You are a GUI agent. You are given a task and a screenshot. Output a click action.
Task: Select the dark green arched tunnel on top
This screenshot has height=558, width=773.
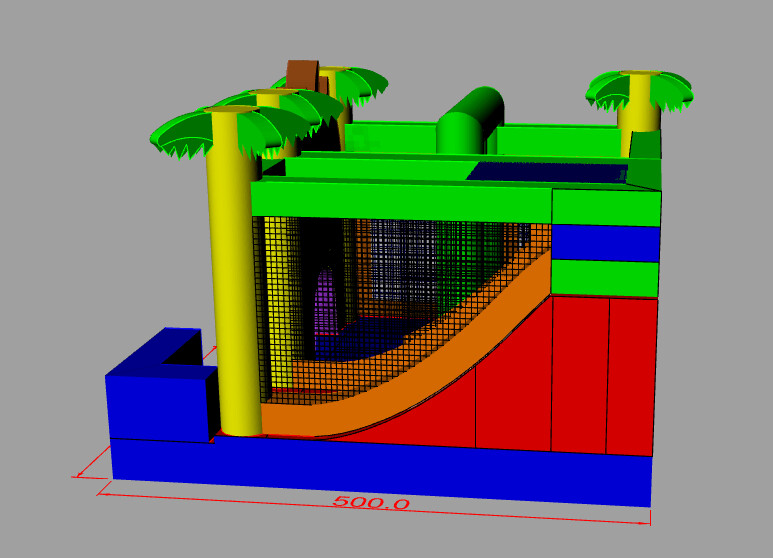coord(470,120)
